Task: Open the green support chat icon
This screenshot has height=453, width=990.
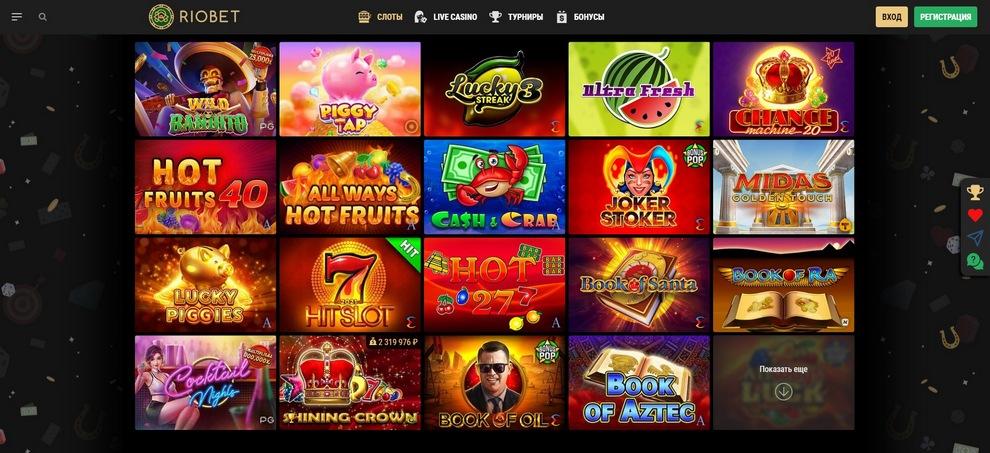Action: point(975,261)
